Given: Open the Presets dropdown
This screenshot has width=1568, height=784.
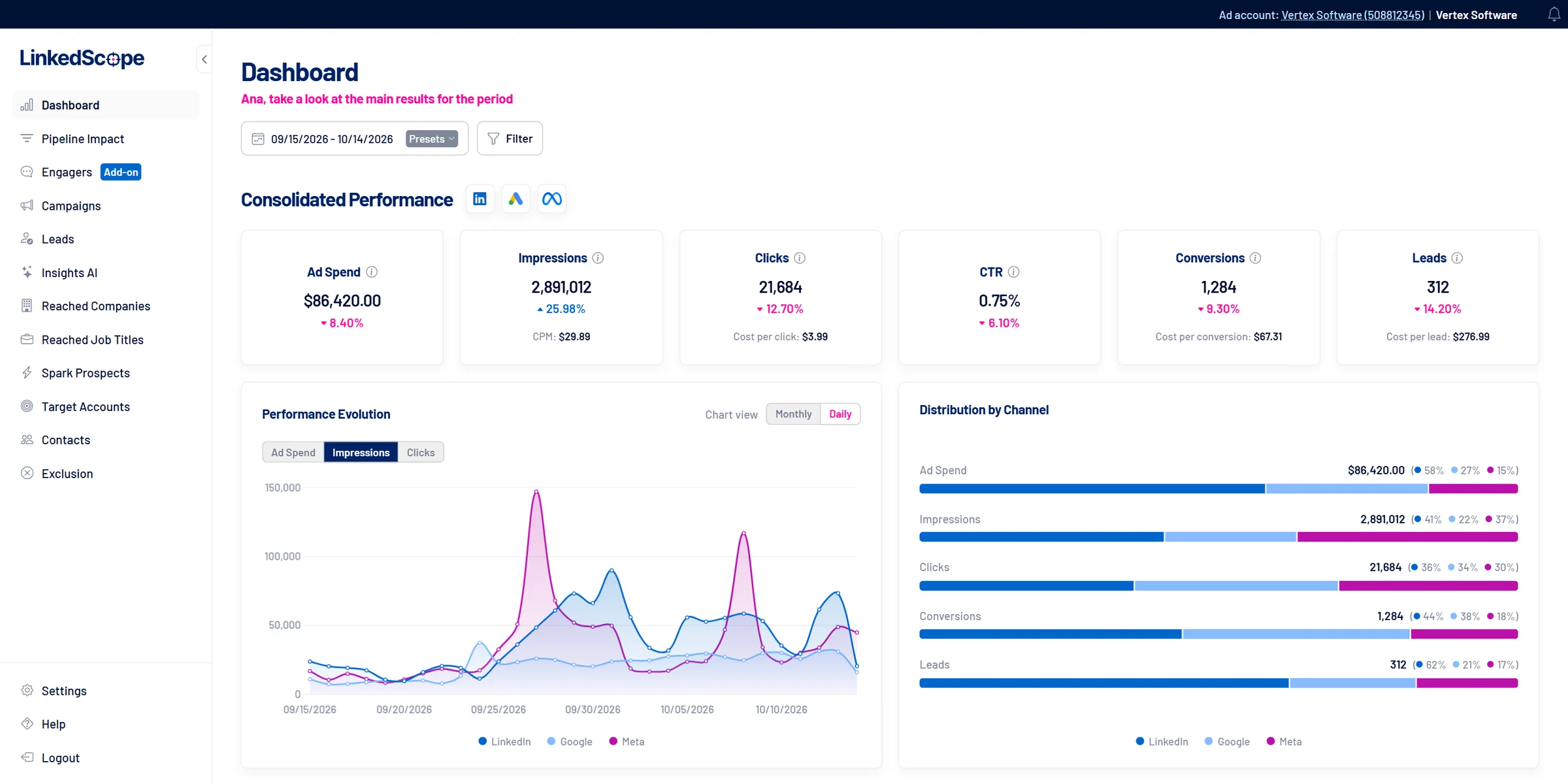Looking at the screenshot, I should pyautogui.click(x=431, y=139).
